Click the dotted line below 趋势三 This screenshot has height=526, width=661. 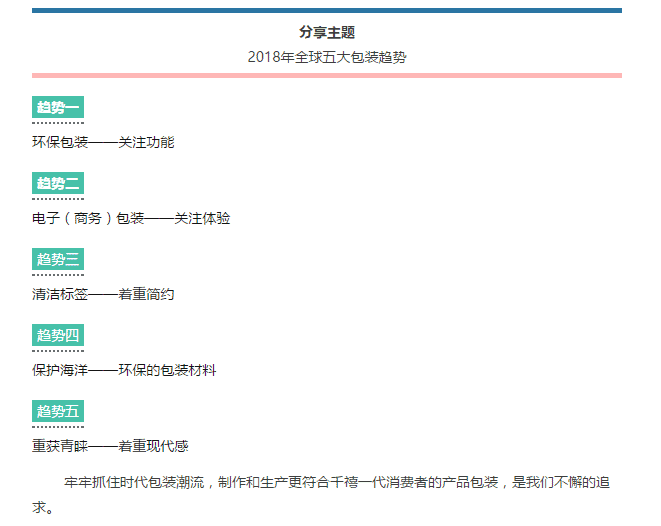tap(58, 275)
